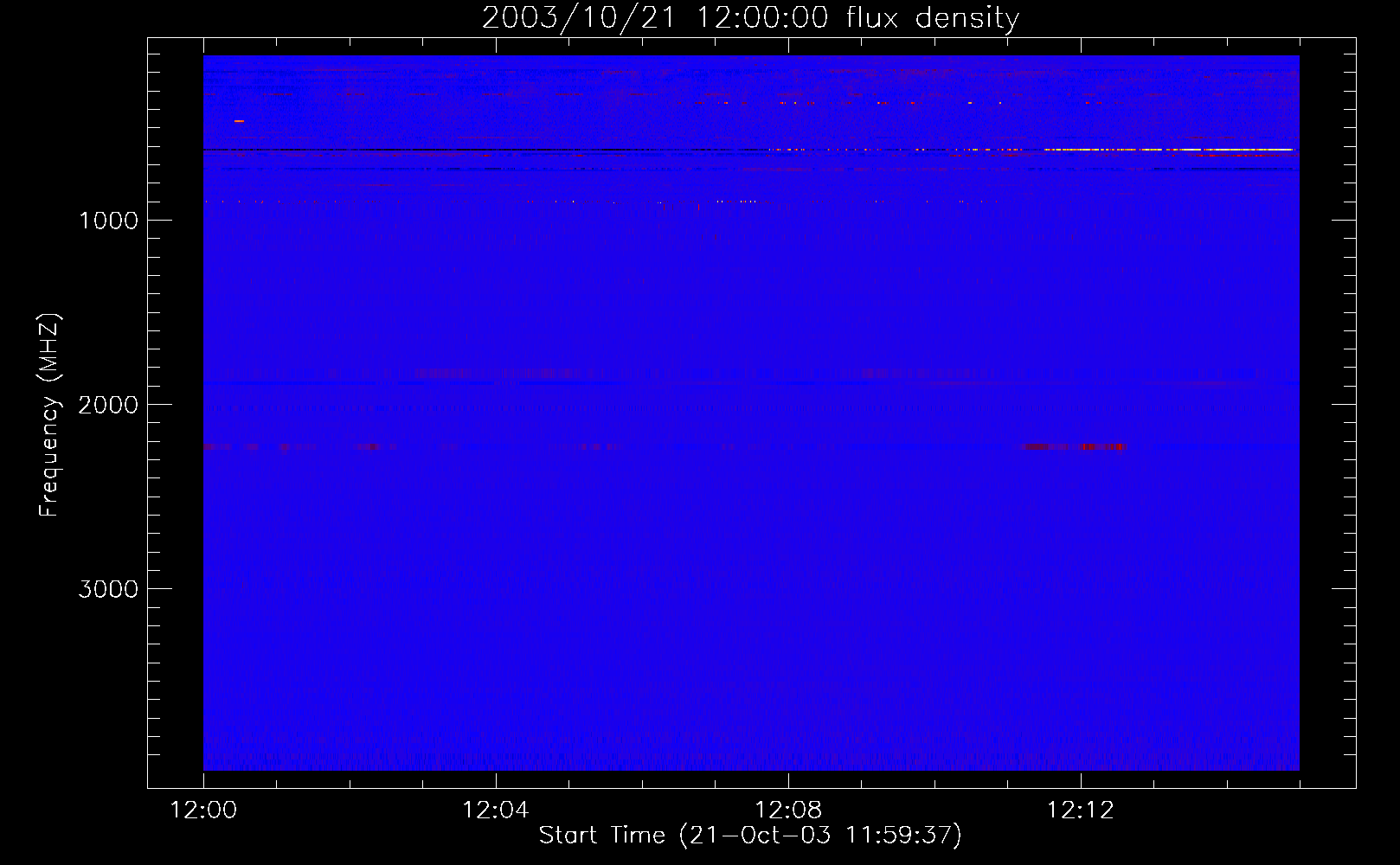Click the small orange dash just after 12:00
Image resolution: width=1400 pixels, height=865 pixels.
point(239,121)
